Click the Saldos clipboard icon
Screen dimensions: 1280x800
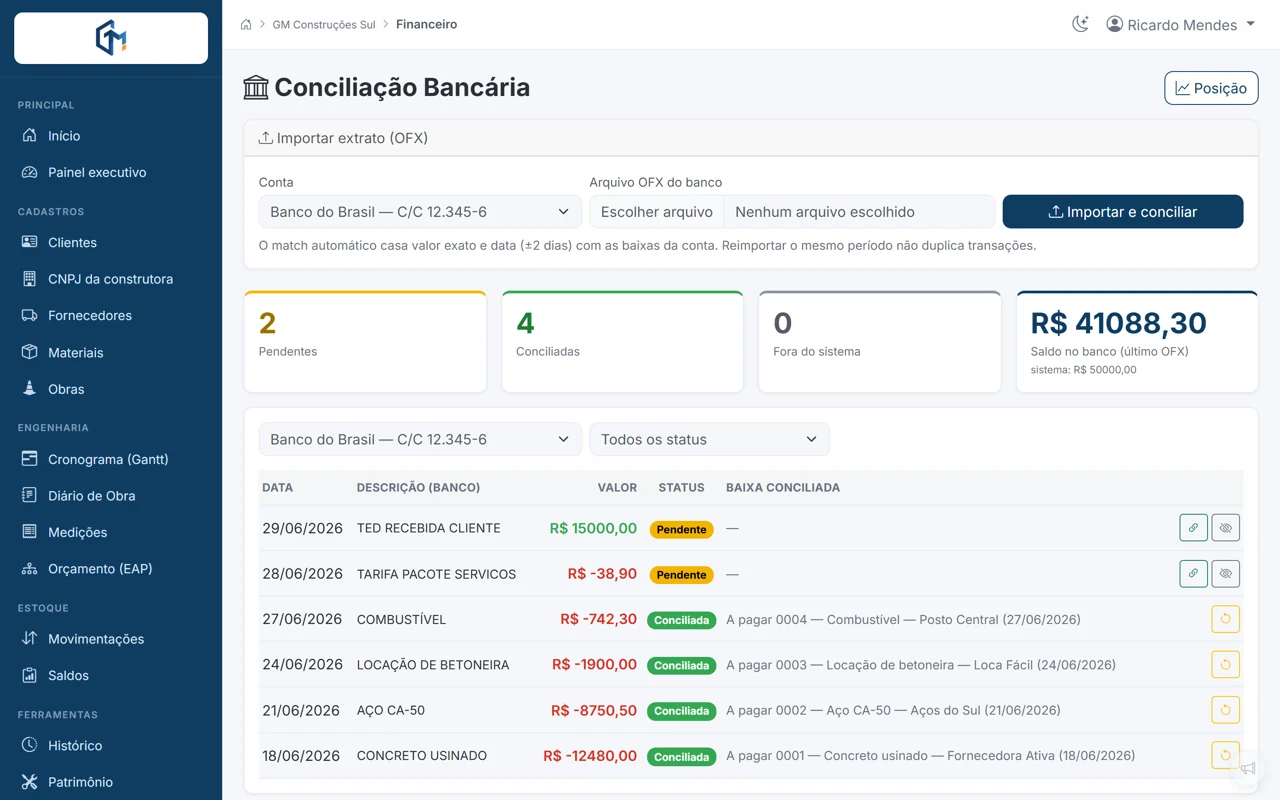pos(29,675)
